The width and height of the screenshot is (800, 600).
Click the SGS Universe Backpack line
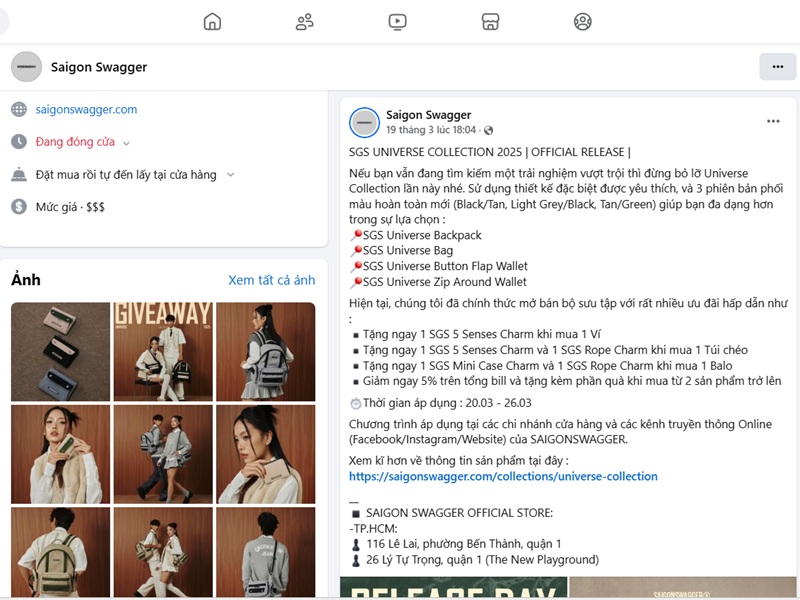[x=416, y=235]
